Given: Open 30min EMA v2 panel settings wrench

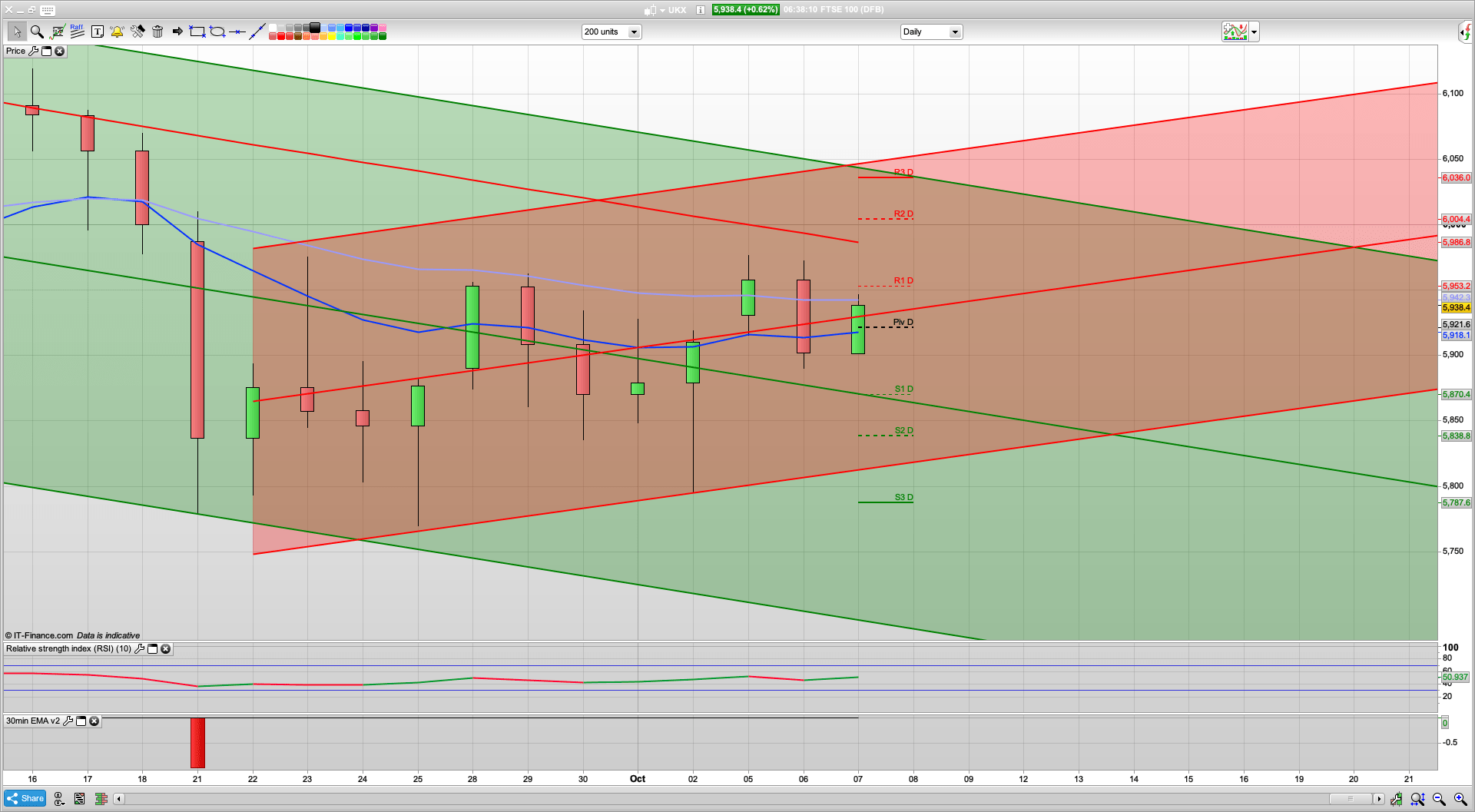Looking at the screenshot, I should tap(69, 721).
